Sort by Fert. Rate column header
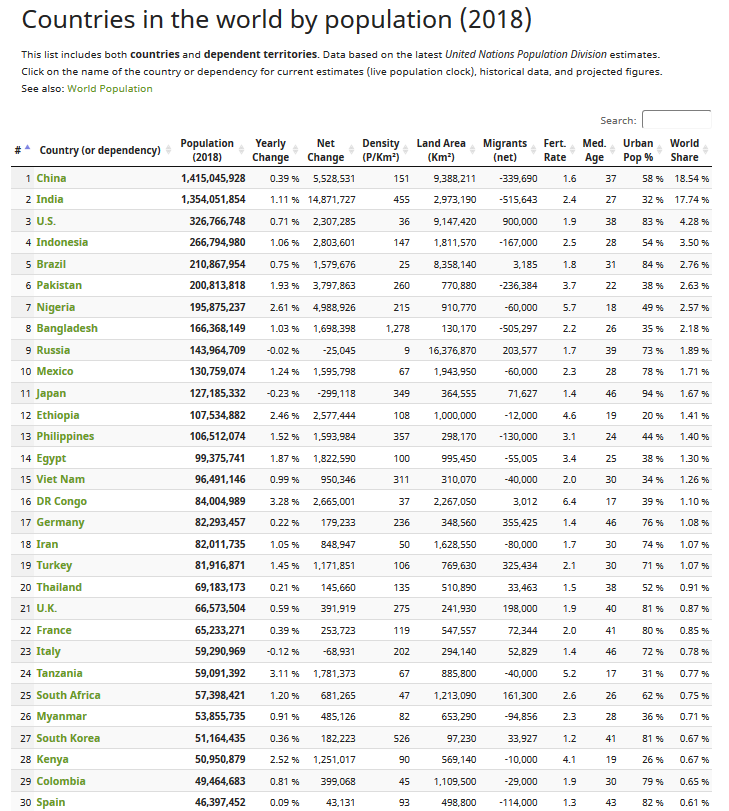Image resolution: width=729 pixels, height=811 pixels. (x=558, y=150)
